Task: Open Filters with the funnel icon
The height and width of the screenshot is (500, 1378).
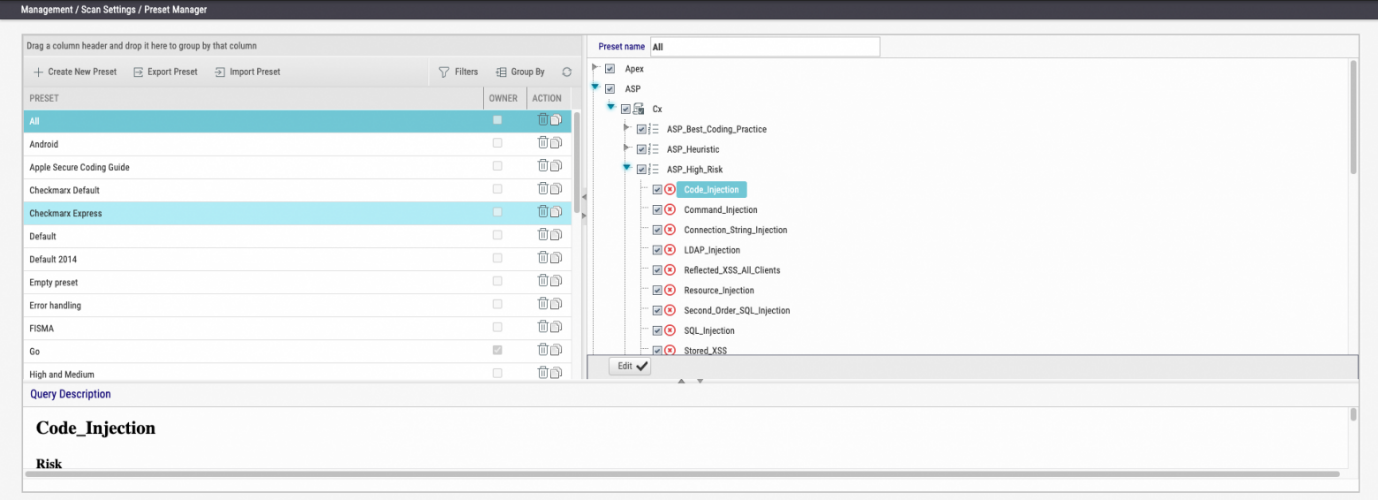Action: click(444, 72)
